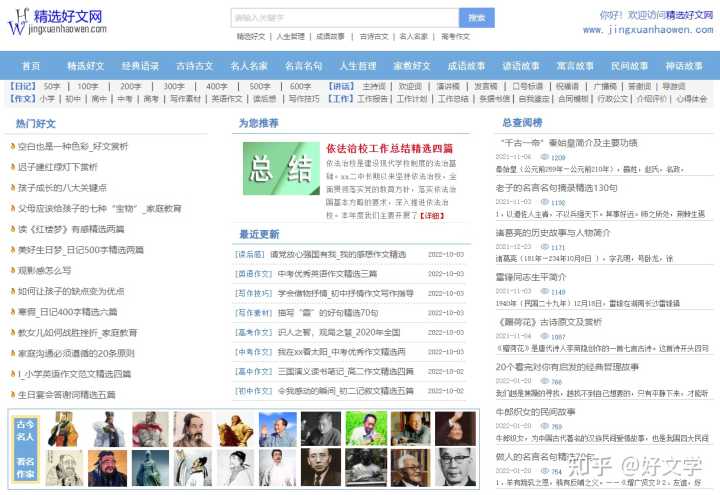Click the 【高考作文】 category tag
720x495 pixels.
point(253,332)
